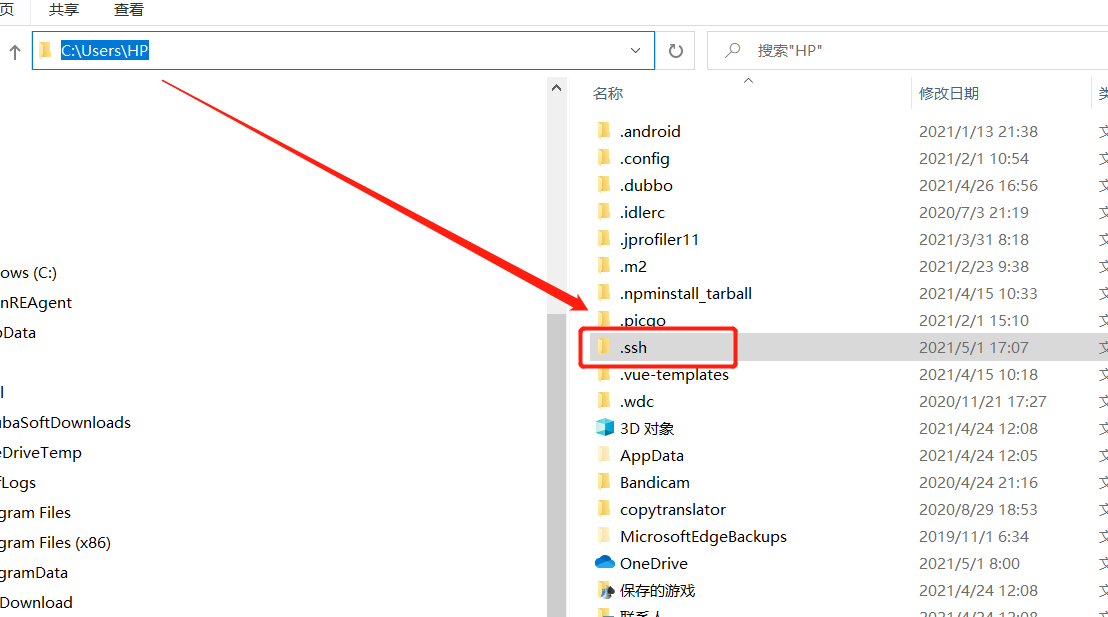Image resolution: width=1108 pixels, height=617 pixels.
Task: Select the .ssh folder name
Action: pyautogui.click(x=633, y=348)
